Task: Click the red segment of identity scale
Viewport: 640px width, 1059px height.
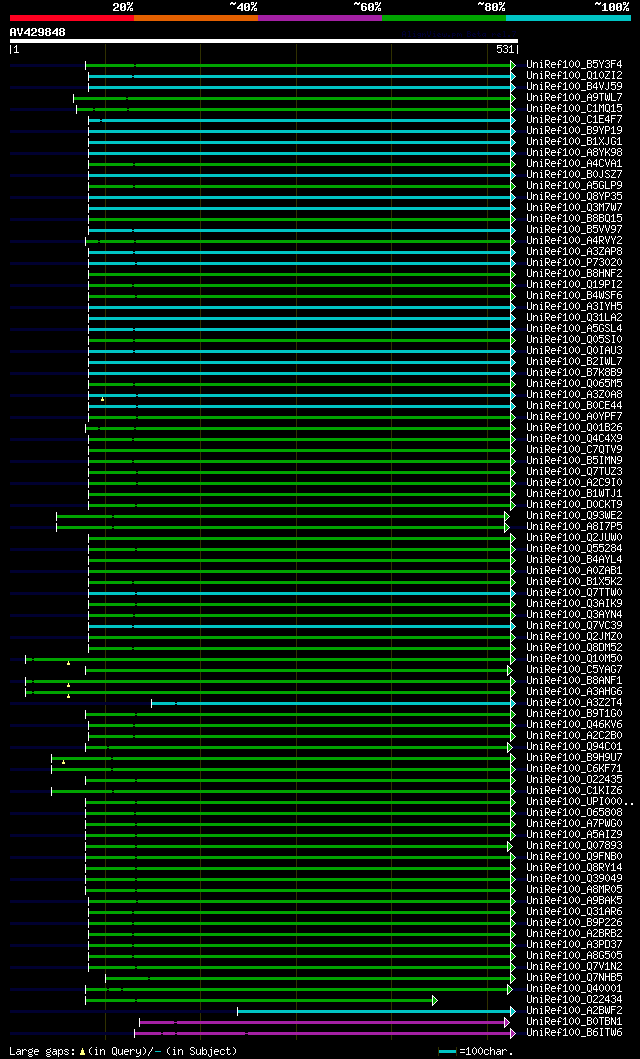Action: [72, 18]
